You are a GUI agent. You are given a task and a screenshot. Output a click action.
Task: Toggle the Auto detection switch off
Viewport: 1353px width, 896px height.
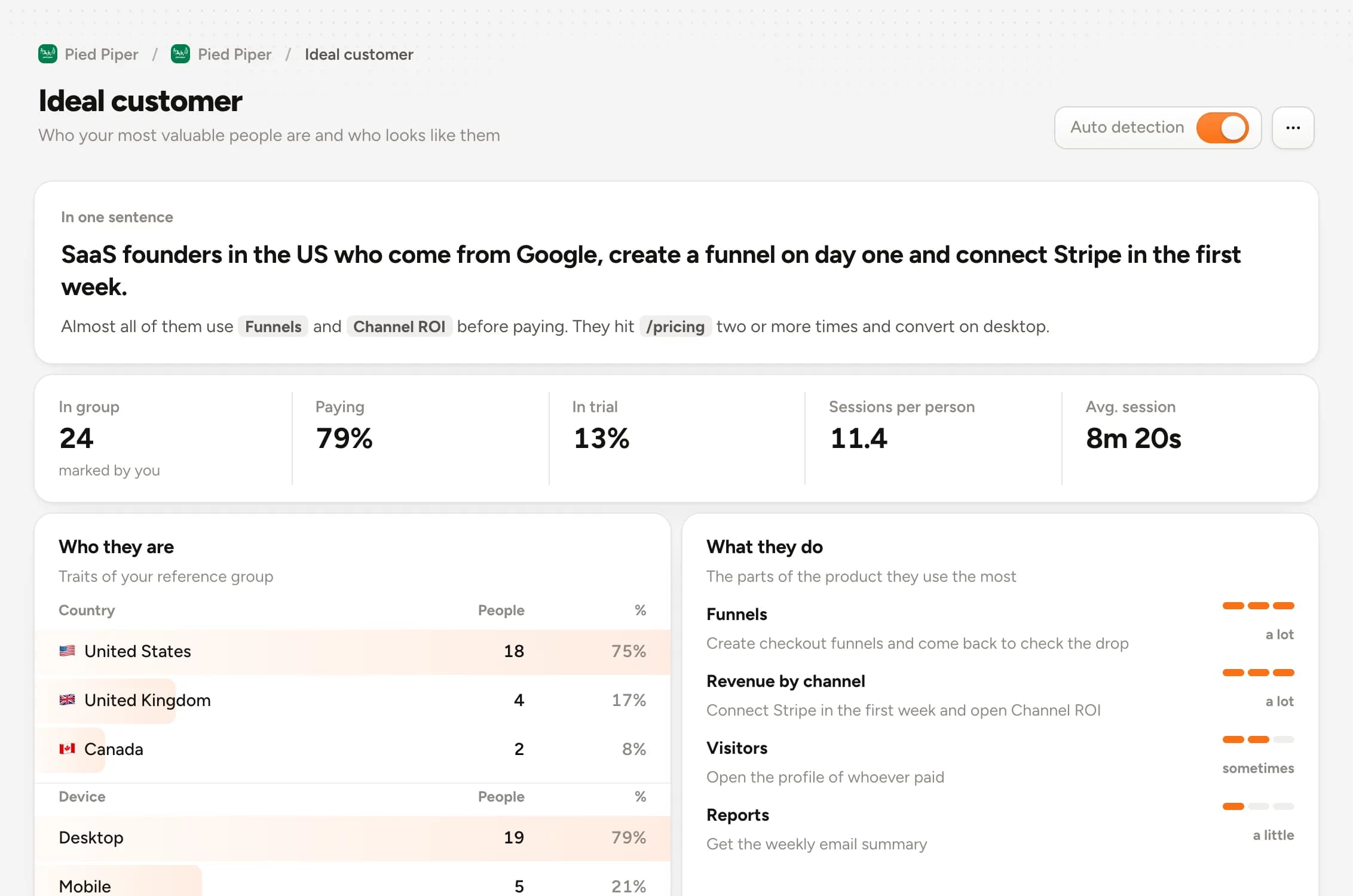tap(1222, 128)
